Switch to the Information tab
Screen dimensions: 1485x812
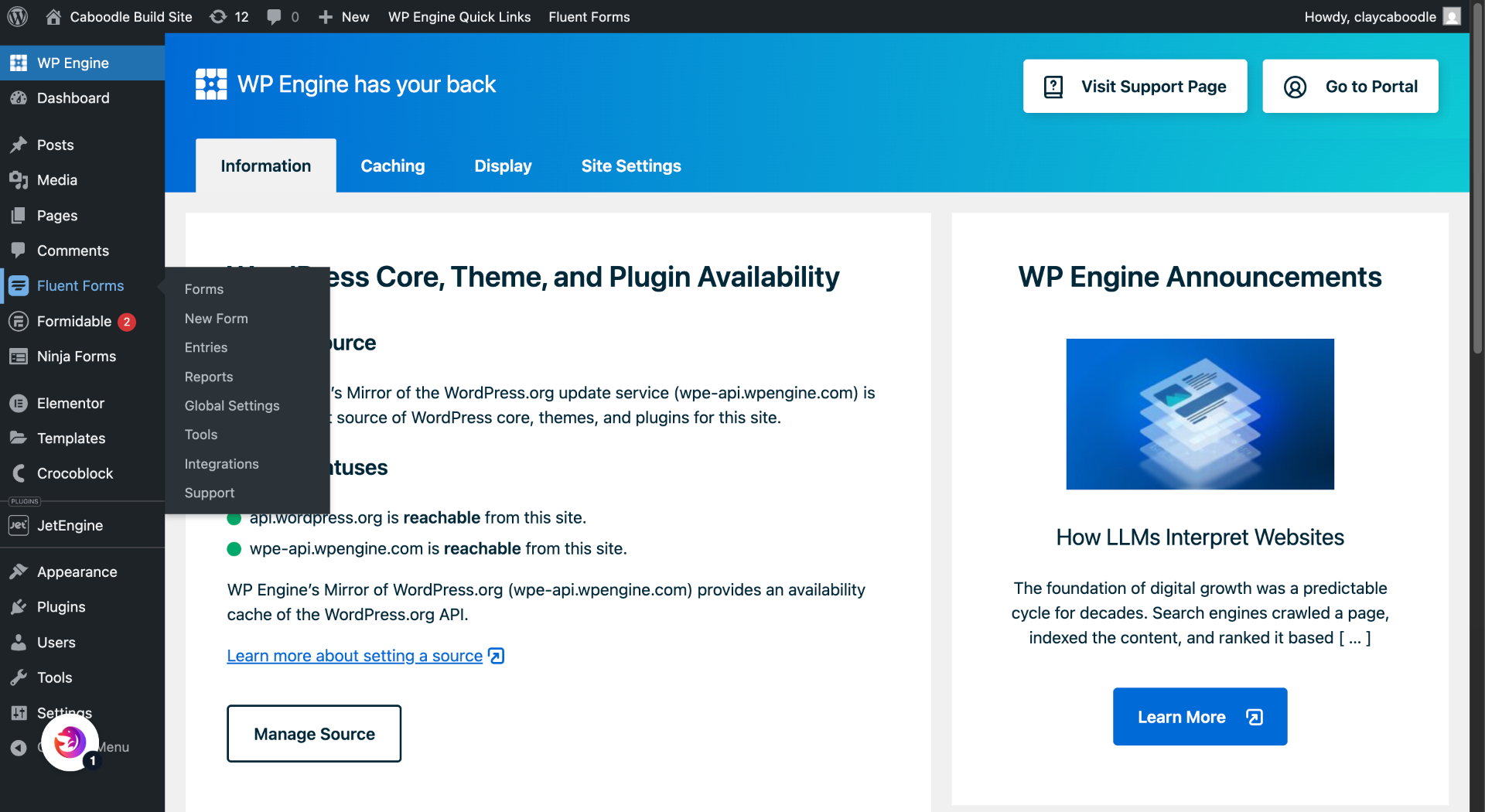tap(266, 165)
